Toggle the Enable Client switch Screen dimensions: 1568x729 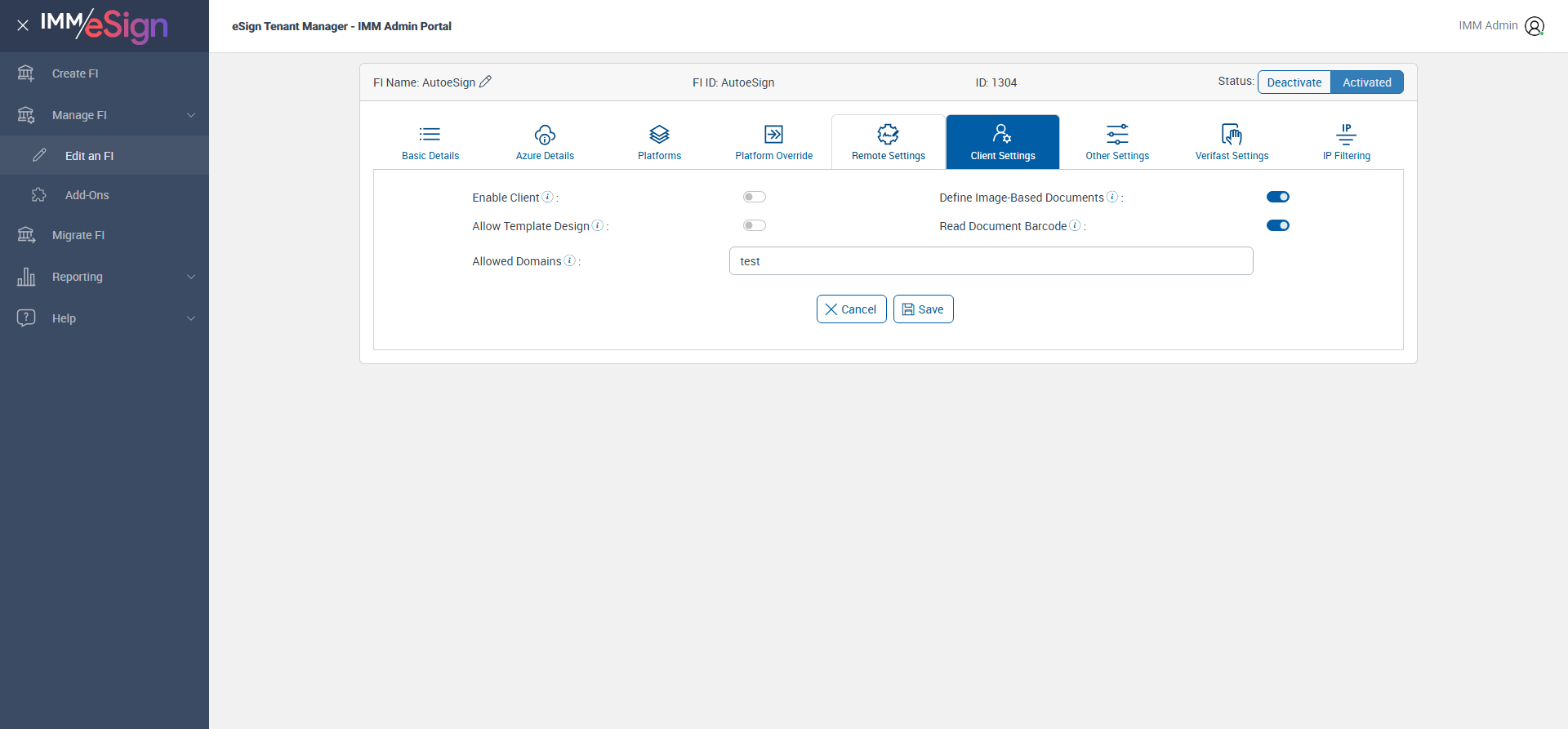pos(755,197)
